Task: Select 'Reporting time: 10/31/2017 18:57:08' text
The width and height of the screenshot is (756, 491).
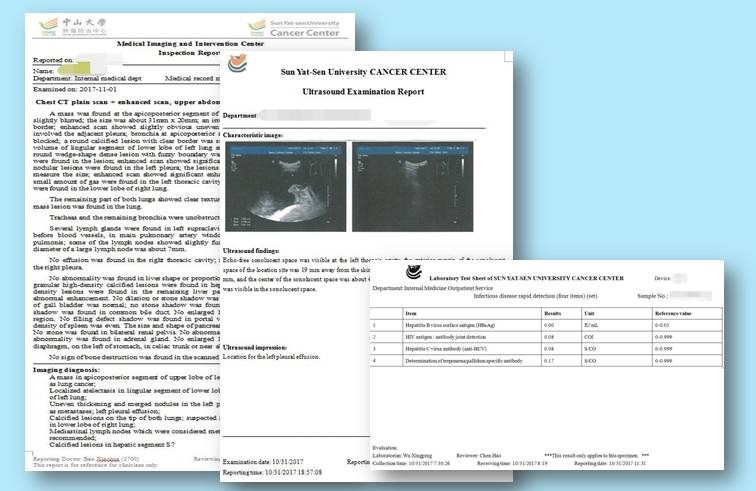Action: (x=272, y=472)
